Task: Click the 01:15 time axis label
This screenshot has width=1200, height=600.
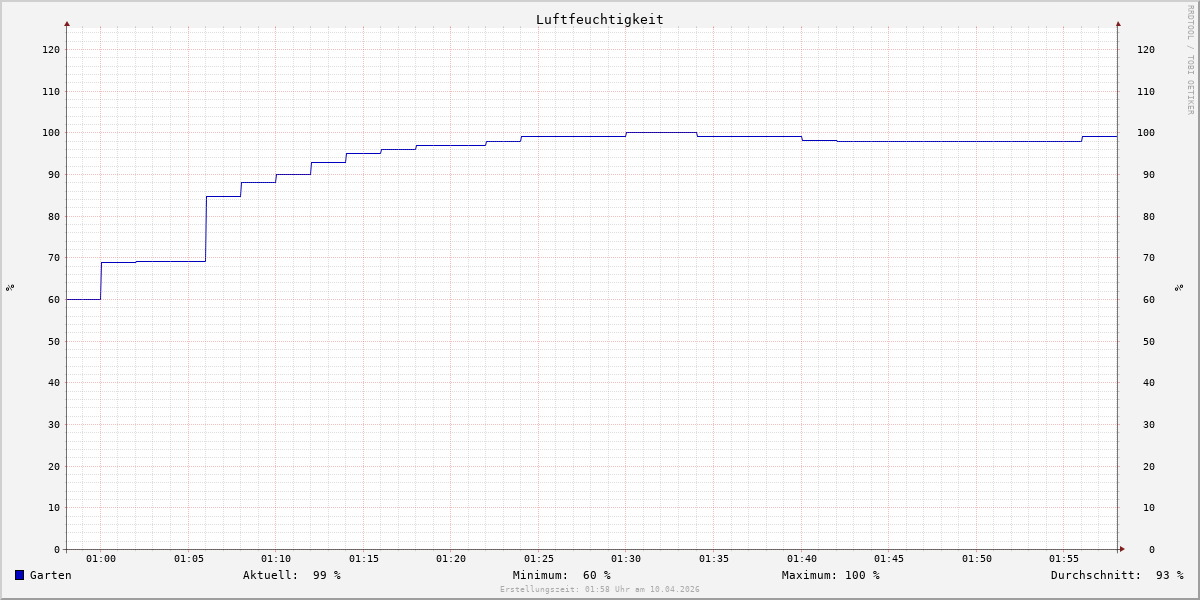Action: coord(363,559)
